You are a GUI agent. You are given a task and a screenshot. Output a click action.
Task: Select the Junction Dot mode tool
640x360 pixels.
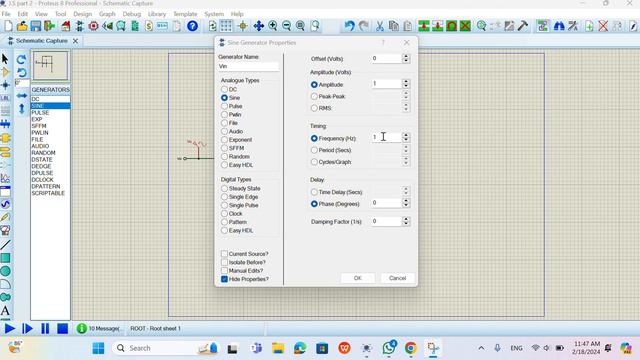[x=5, y=85]
